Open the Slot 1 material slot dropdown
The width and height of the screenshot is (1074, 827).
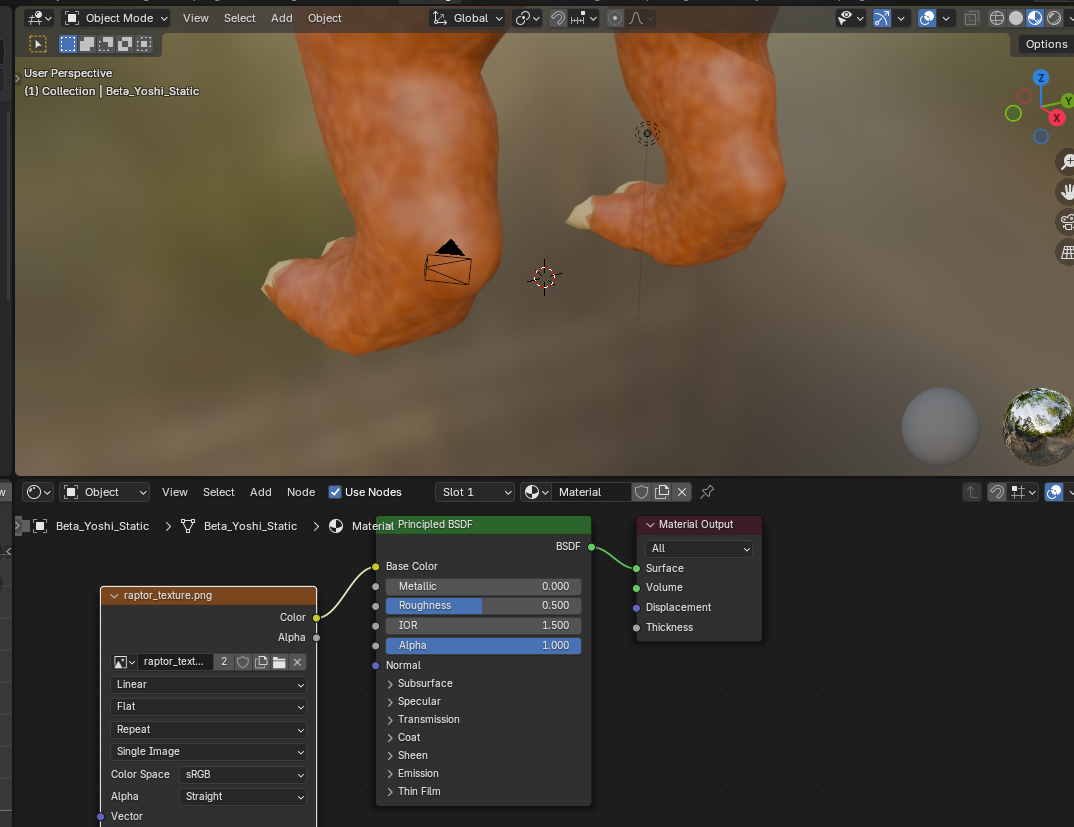tap(475, 492)
